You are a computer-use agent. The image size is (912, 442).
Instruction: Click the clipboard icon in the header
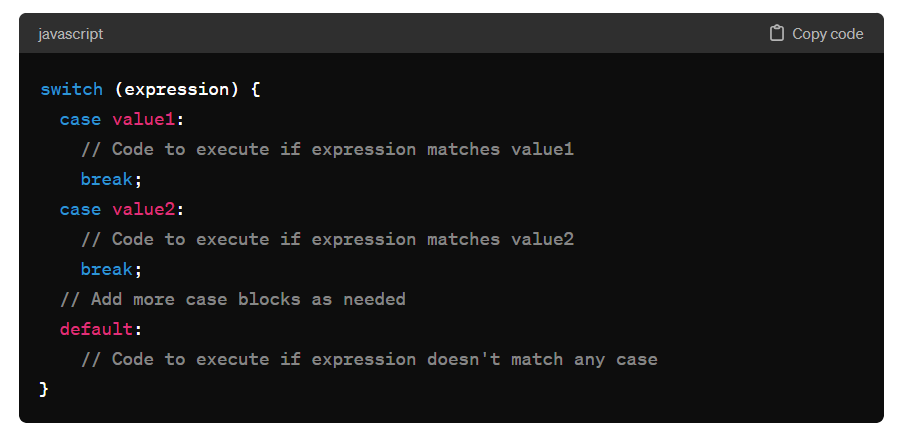(x=777, y=33)
